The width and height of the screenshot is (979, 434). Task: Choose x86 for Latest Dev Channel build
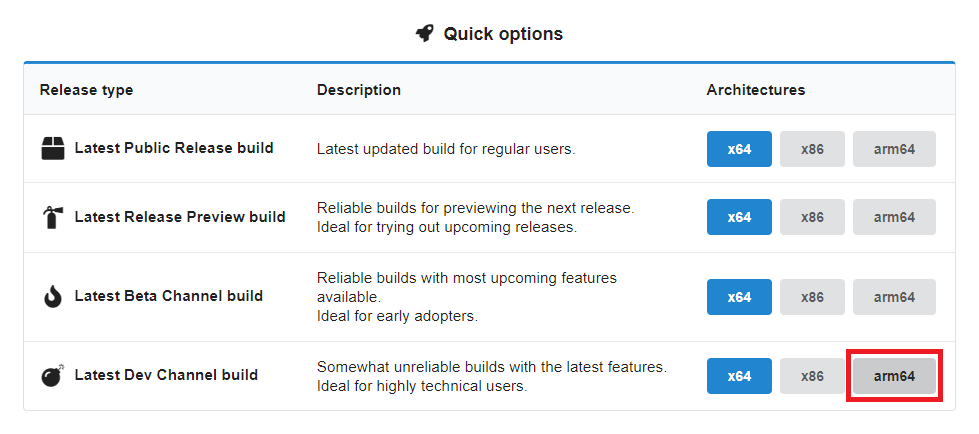click(x=812, y=376)
